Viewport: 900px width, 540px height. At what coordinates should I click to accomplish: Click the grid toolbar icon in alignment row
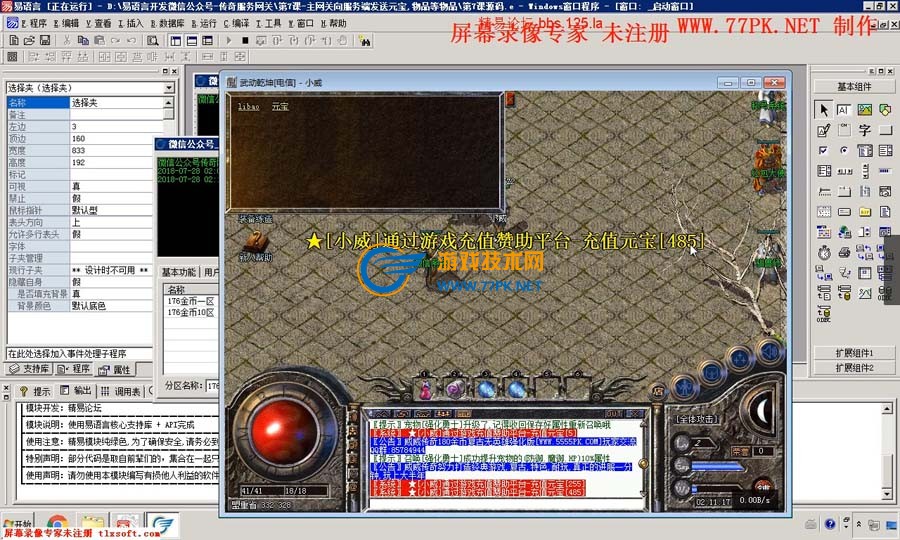pos(12,56)
